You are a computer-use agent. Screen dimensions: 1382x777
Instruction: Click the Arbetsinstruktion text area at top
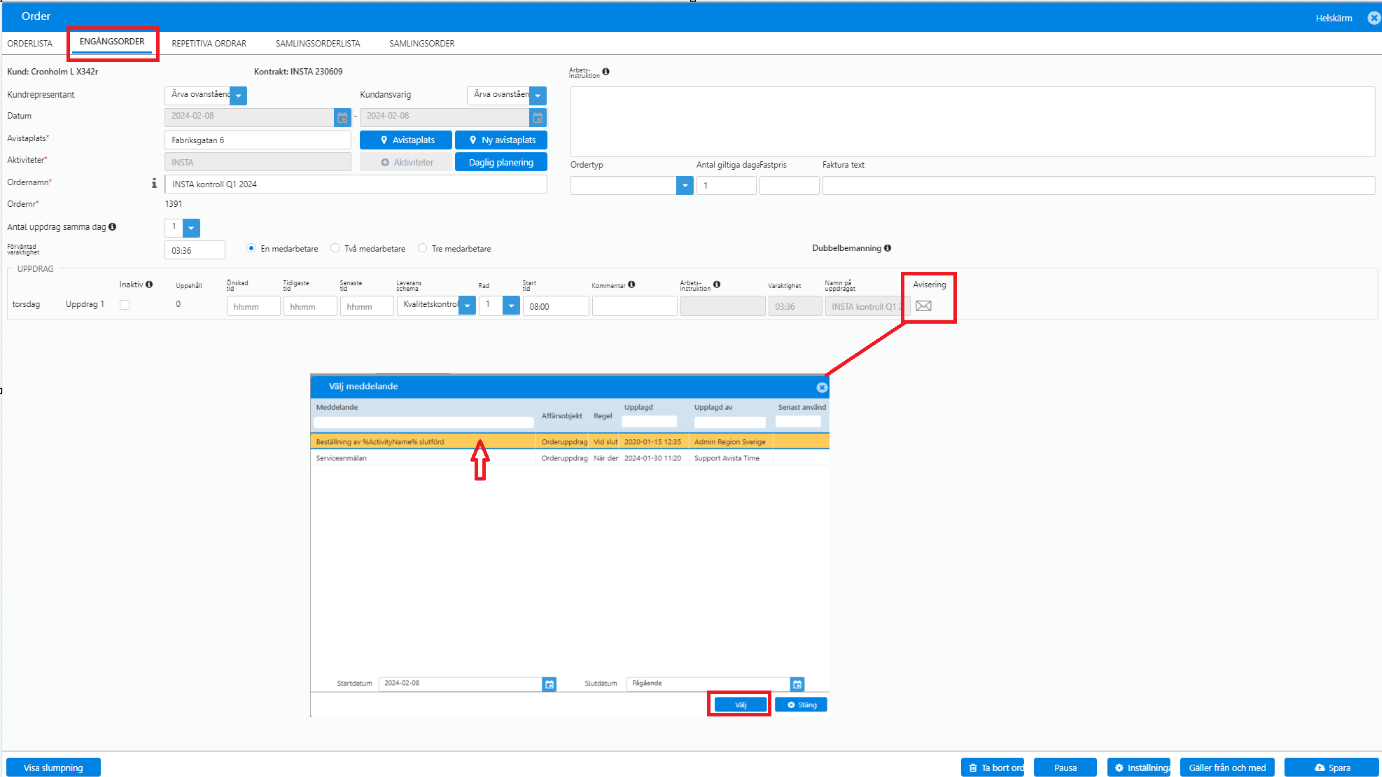coord(974,120)
